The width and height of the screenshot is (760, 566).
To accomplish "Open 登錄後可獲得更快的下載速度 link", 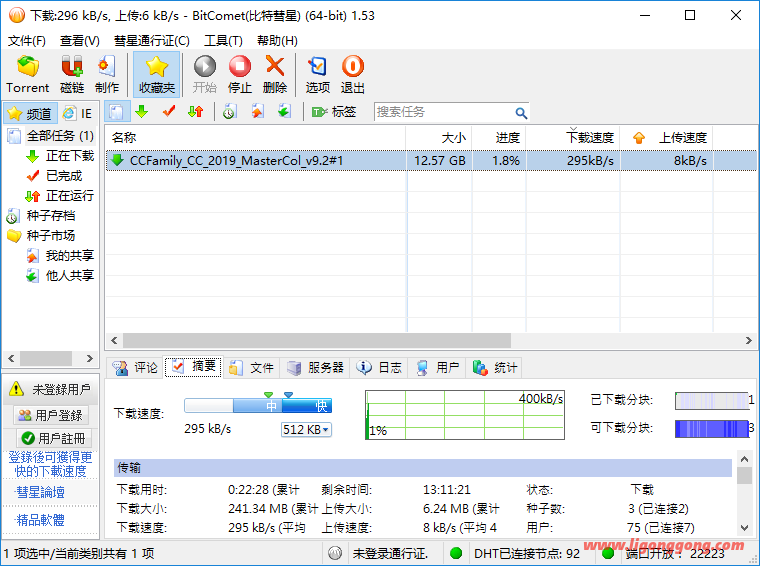I will click(50, 464).
